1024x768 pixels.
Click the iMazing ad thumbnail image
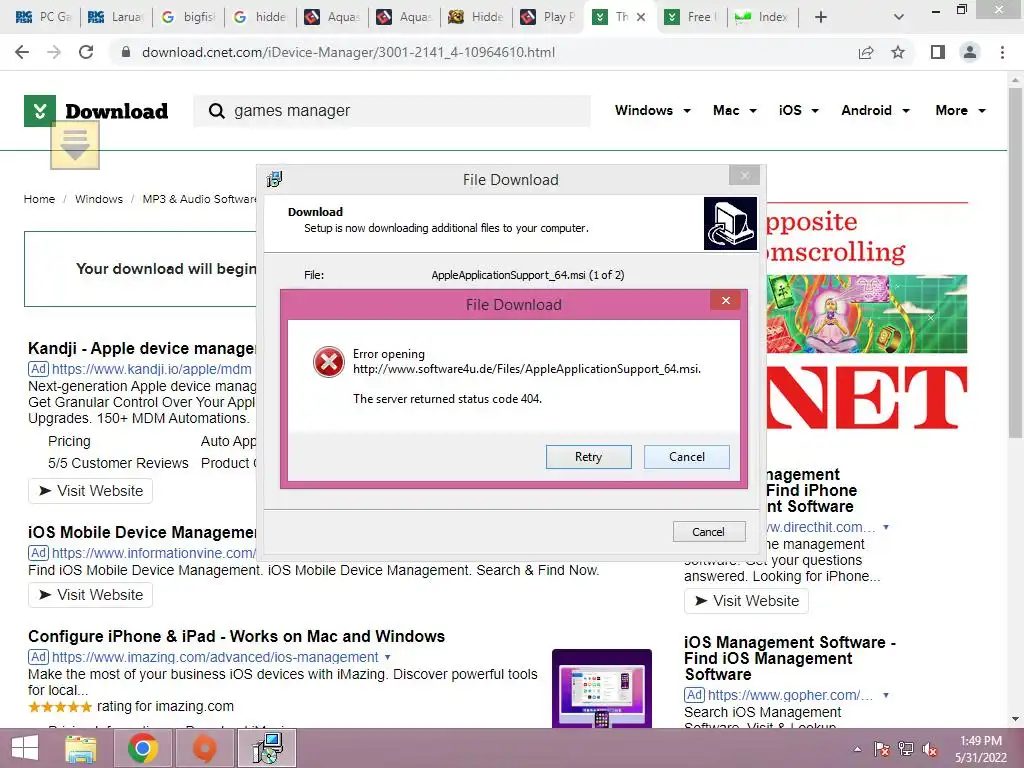pyautogui.click(x=601, y=688)
